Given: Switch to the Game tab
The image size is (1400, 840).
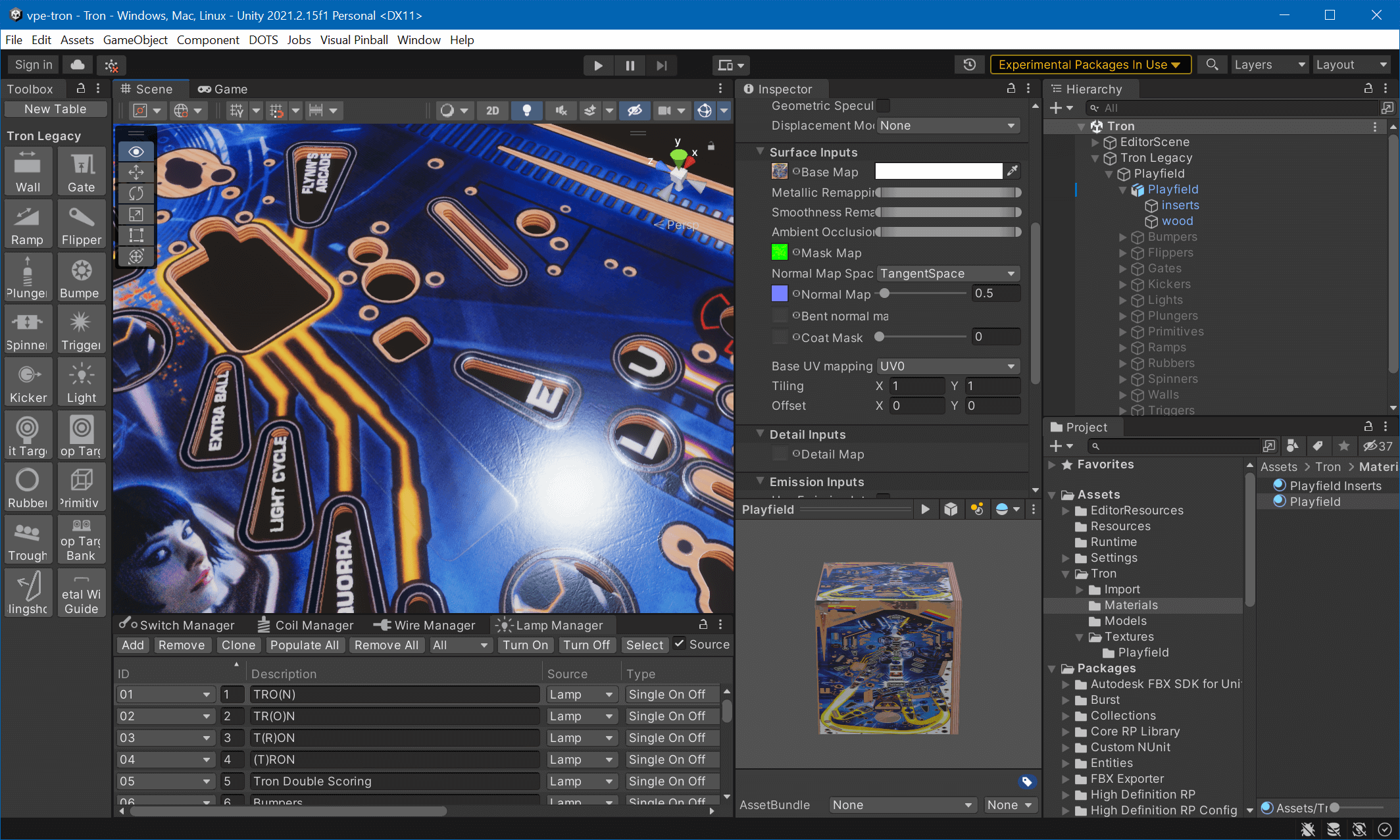Looking at the screenshot, I should [223, 89].
